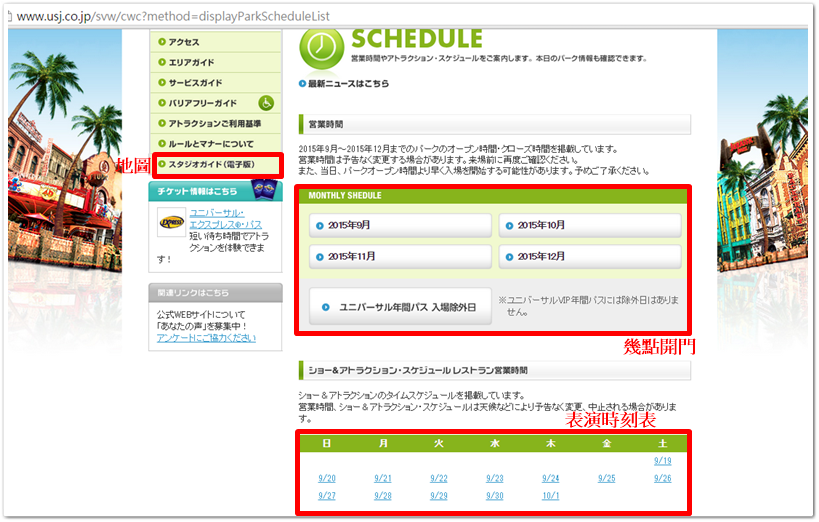Open the 9/22 show schedule

tap(439, 478)
